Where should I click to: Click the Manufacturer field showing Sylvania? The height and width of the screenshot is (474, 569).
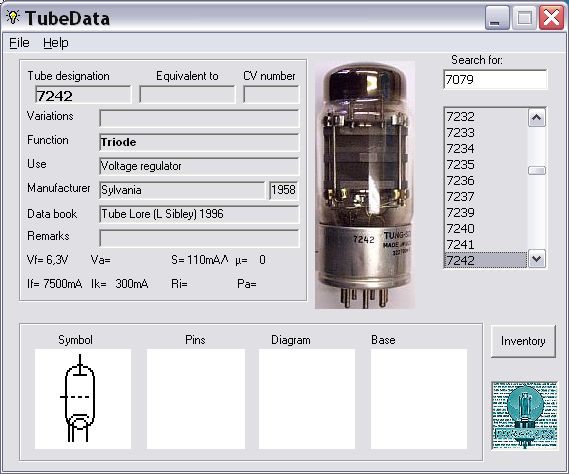click(x=182, y=190)
